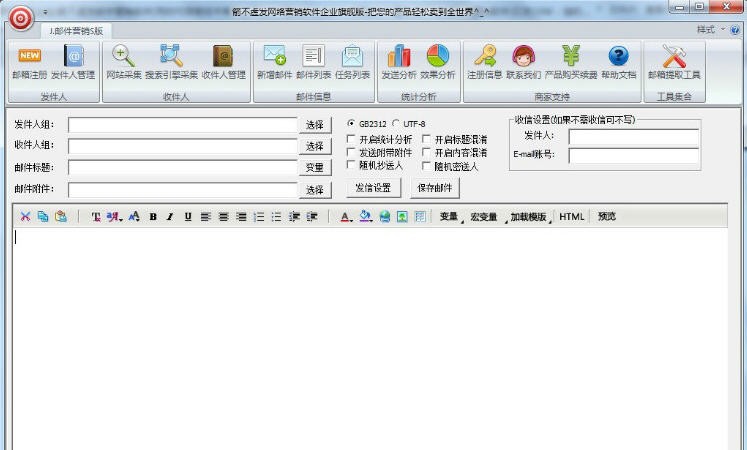Screen dimensions: 747x450
Task: Insert bulleted list in editor
Action: [x=276, y=217]
